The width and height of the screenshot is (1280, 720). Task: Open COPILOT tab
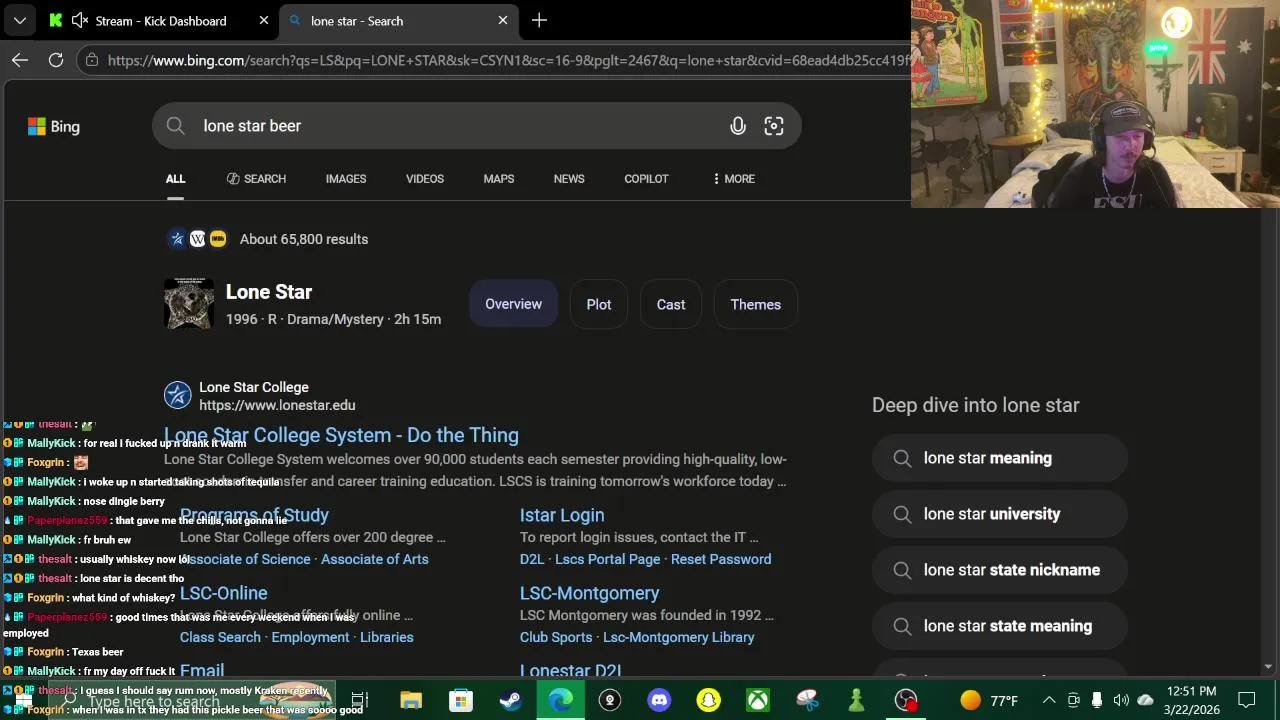point(646,179)
